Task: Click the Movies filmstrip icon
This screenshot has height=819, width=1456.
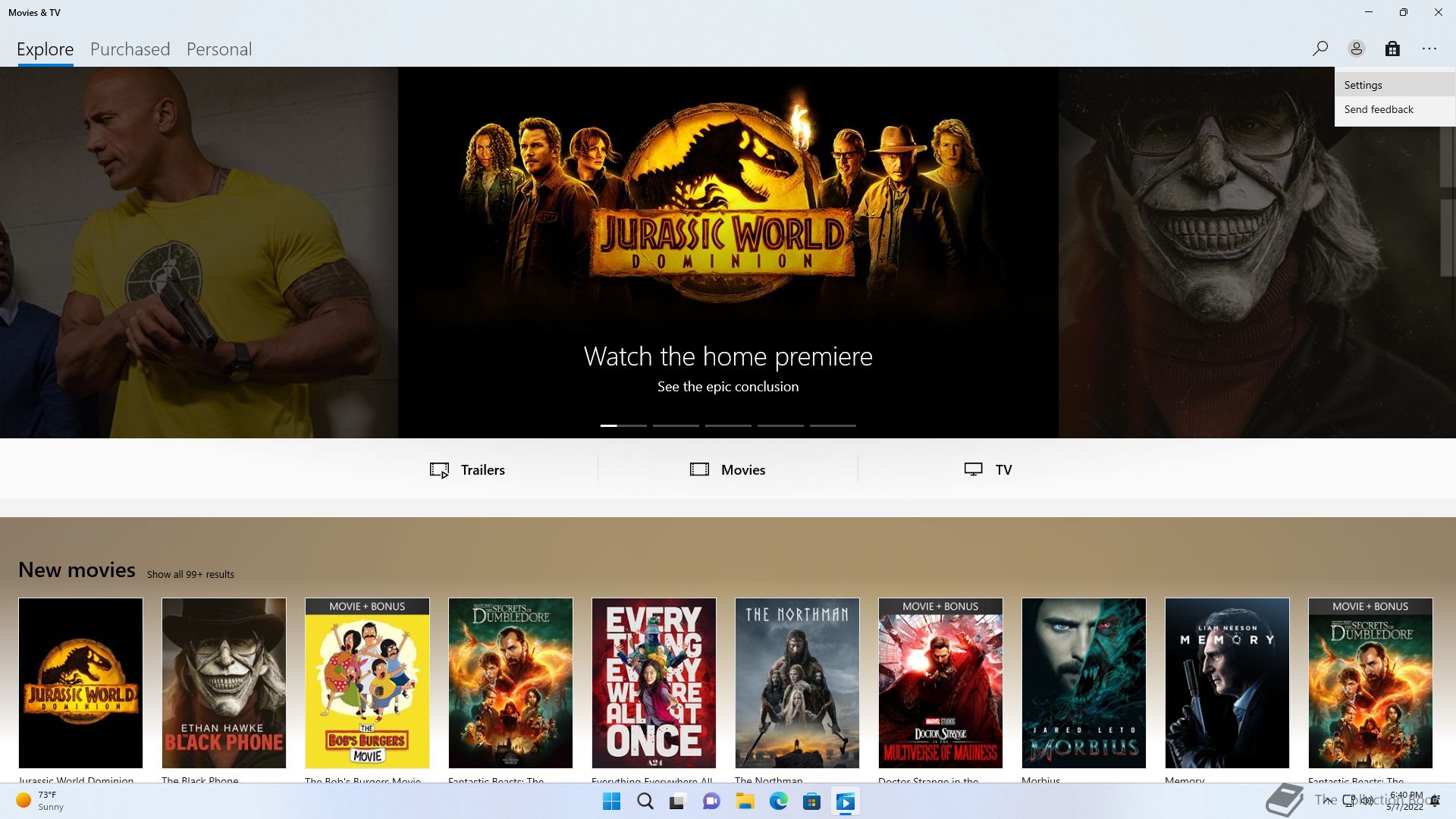Action: (699, 469)
